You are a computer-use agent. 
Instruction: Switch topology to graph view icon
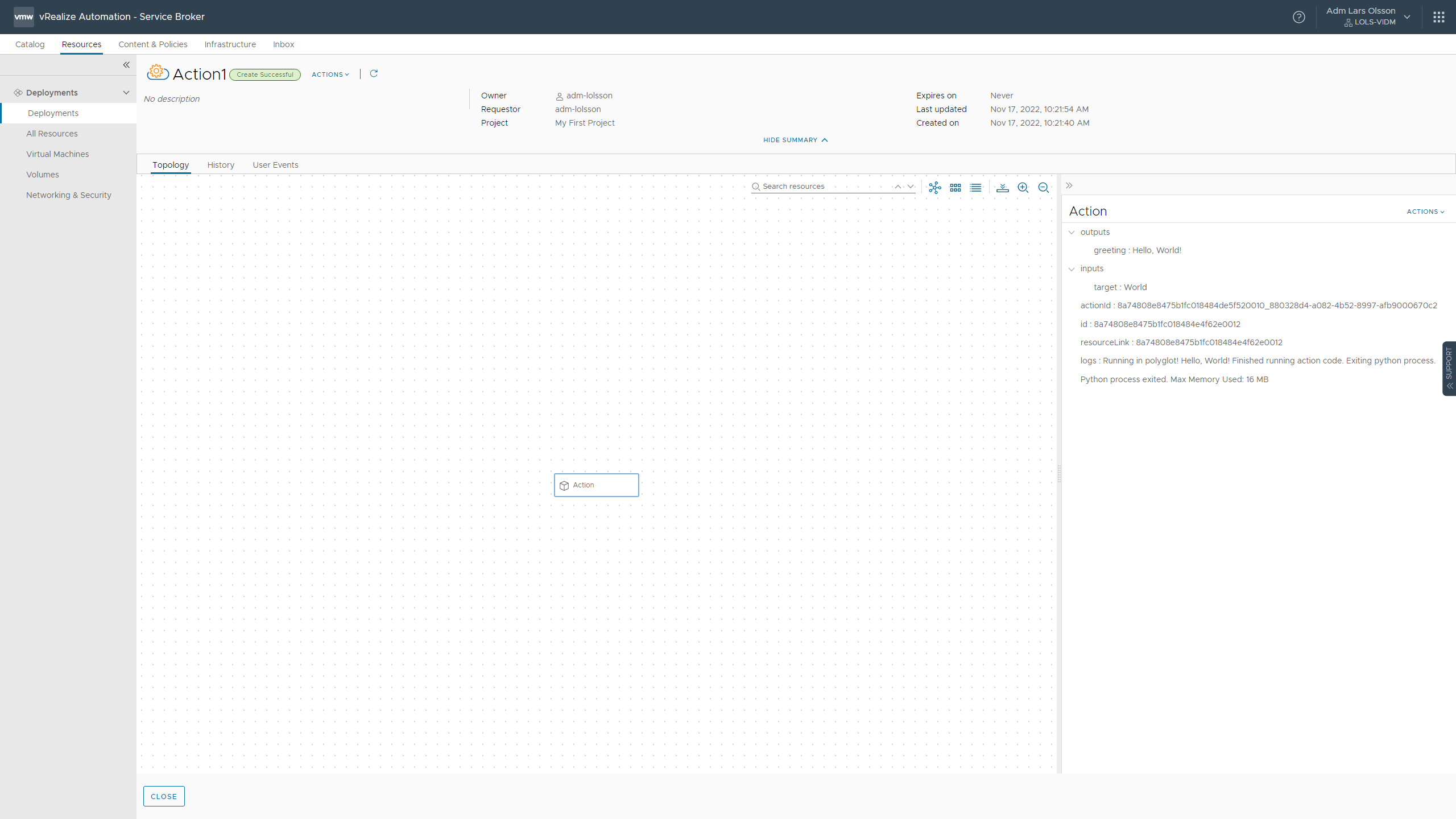[x=935, y=188]
